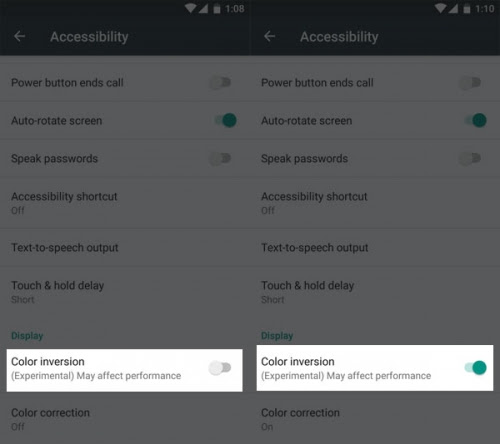Open Text-to-speech output in the right screen
Screen dimensions: 500x444
point(375,248)
